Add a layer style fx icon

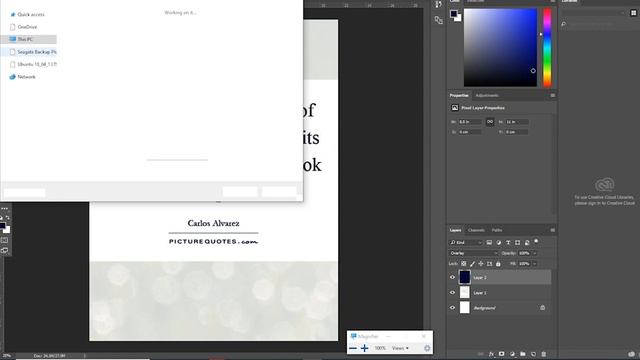pyautogui.click(x=491, y=354)
